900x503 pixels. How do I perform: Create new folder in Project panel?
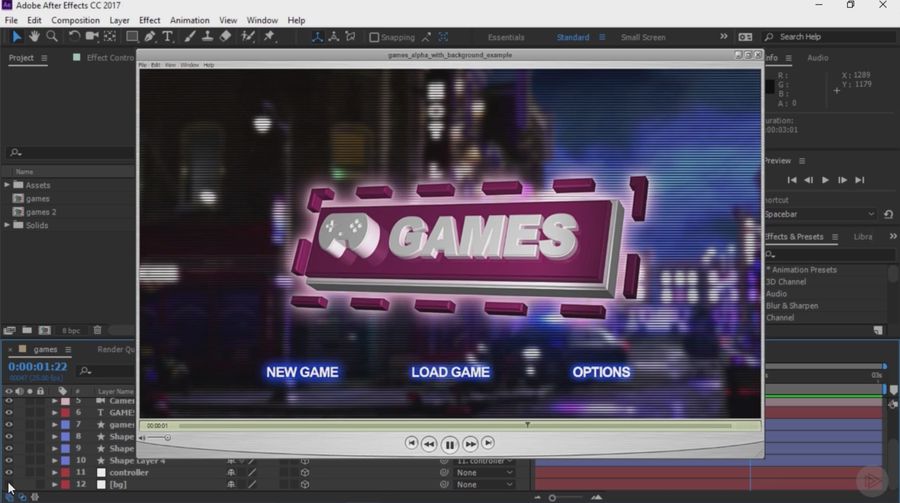coord(27,330)
